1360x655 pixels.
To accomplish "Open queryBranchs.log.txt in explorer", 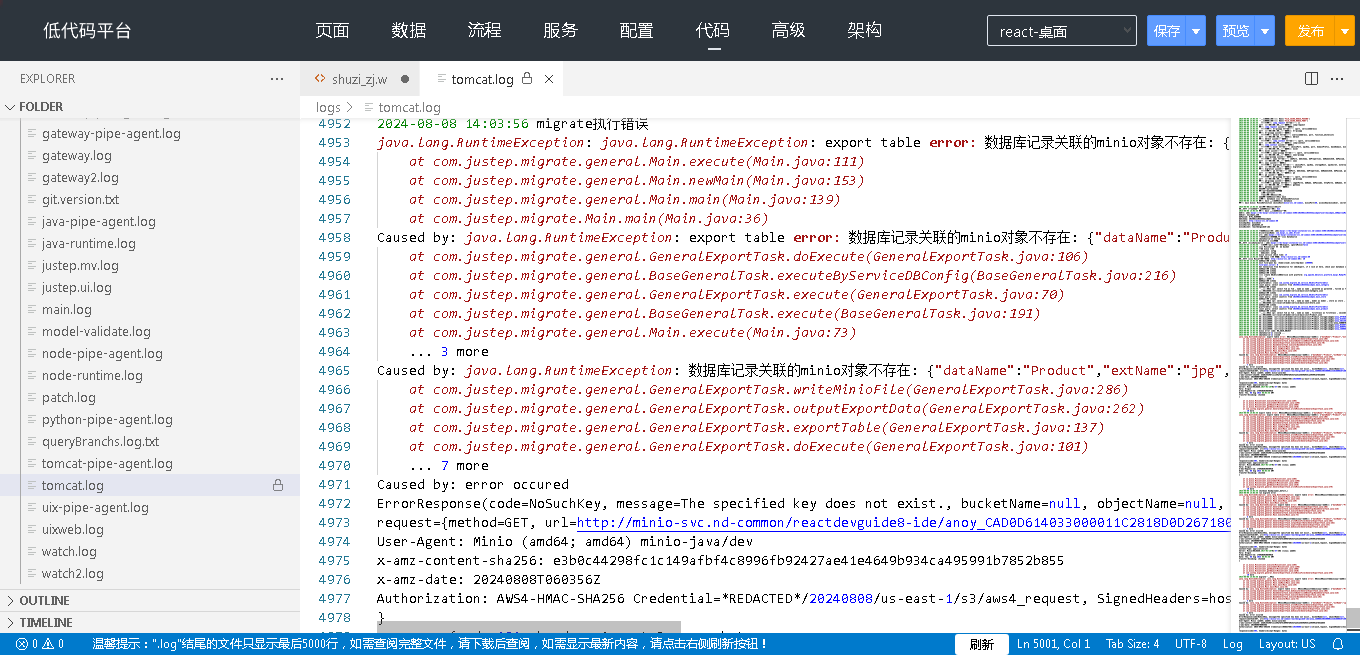I will pos(100,441).
